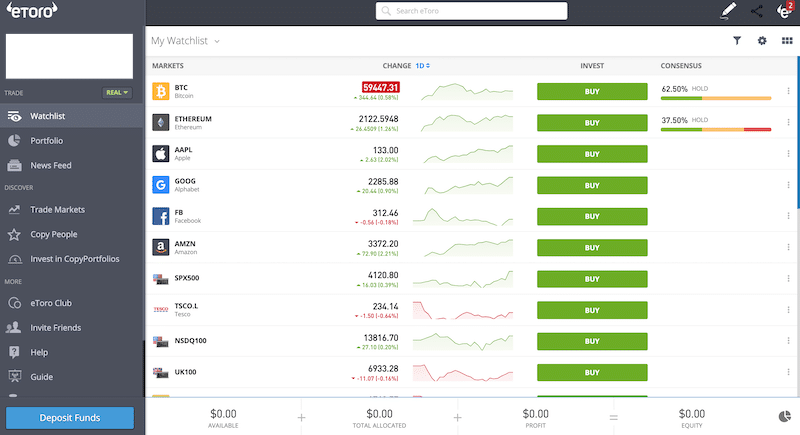Click BUY for SPX500
The image size is (800, 435).
point(592,279)
